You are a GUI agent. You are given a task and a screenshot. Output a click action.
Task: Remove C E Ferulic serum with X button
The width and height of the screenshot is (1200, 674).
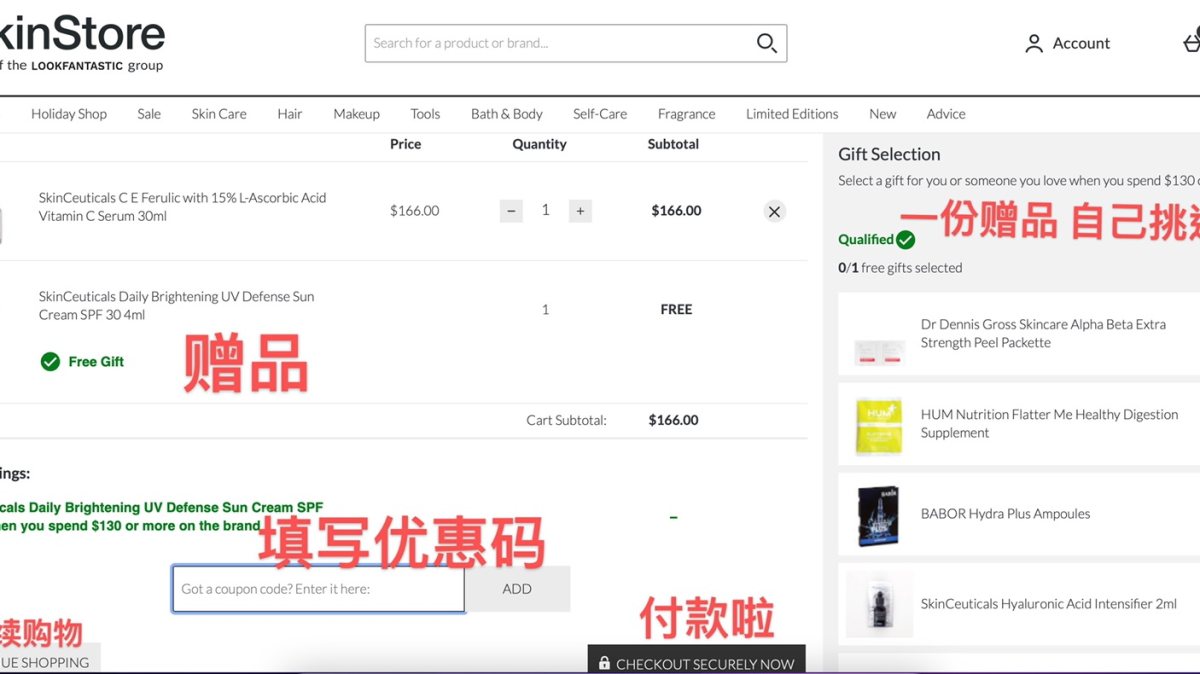point(774,211)
